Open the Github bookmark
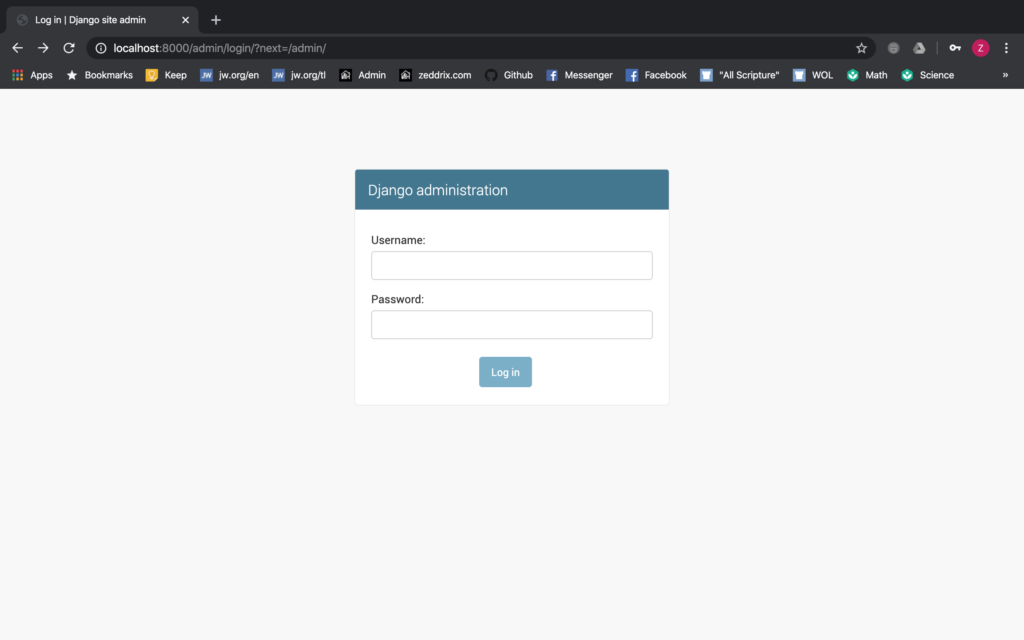 (x=509, y=75)
